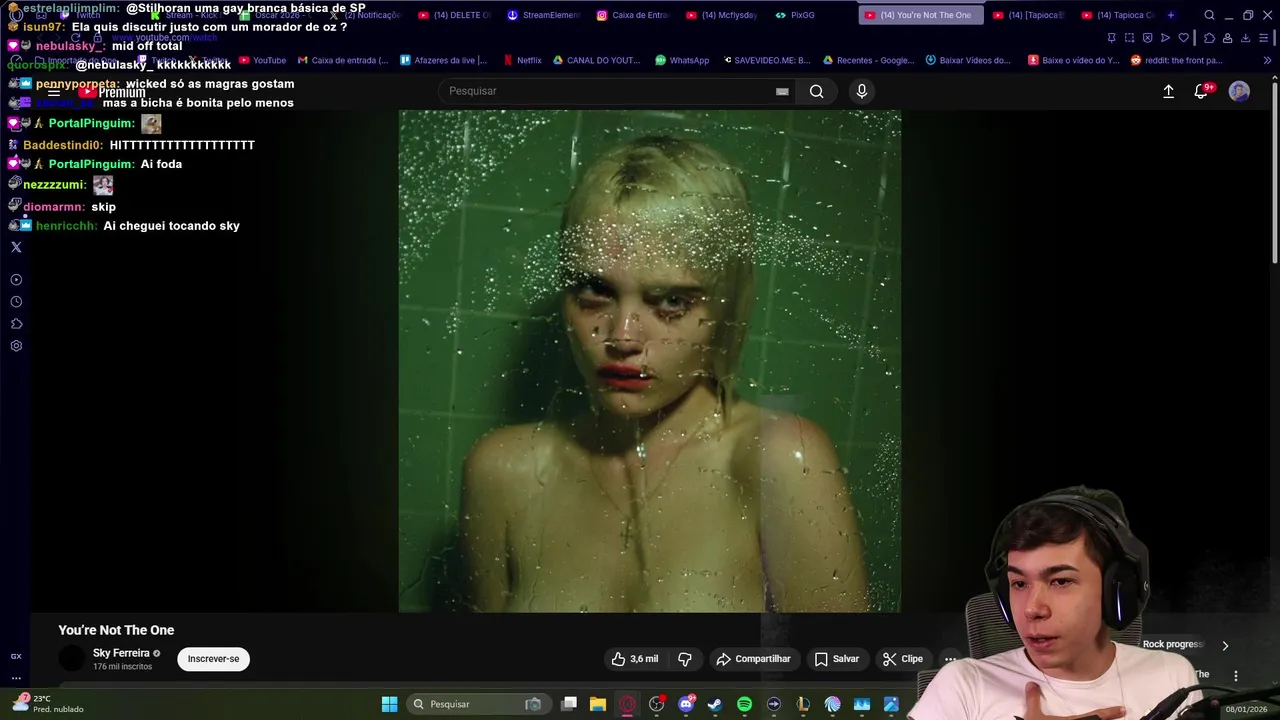Open the CANAL DO YOUT... bookmark
The image size is (1280, 720).
pyautogui.click(x=596, y=60)
